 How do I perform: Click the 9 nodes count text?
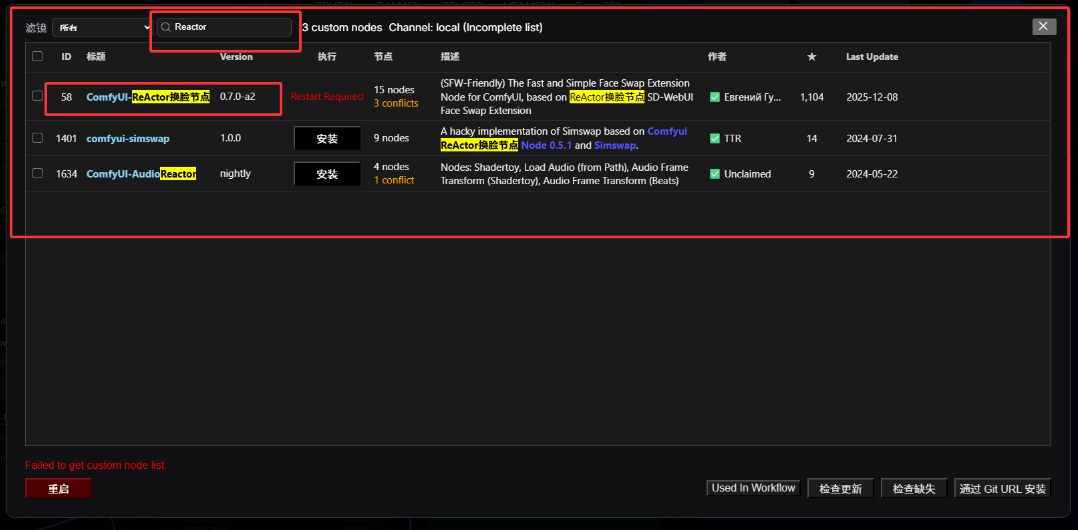coord(391,138)
